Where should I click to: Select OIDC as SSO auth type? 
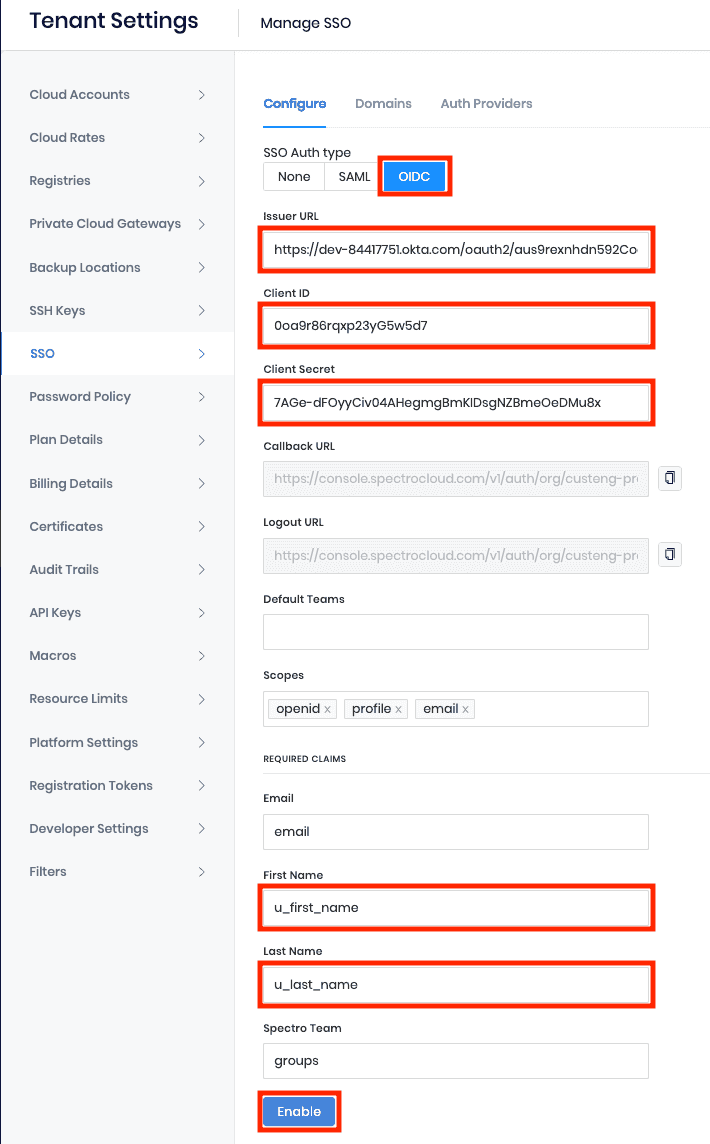pos(414,177)
